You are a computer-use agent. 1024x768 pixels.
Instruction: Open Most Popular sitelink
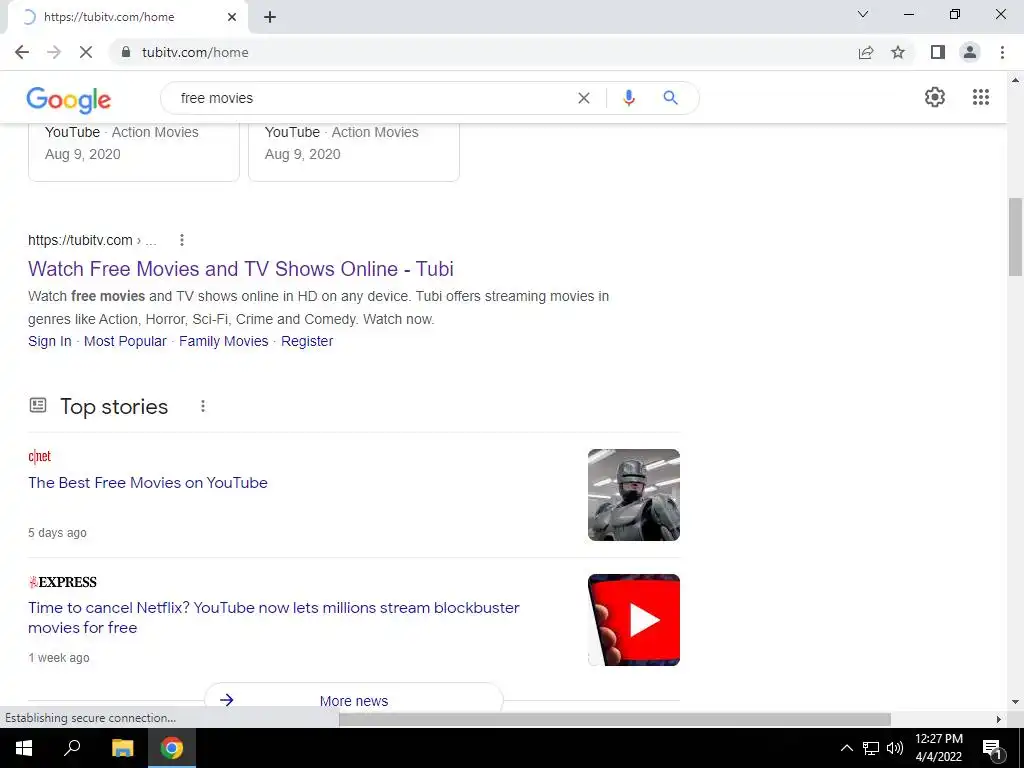(x=125, y=342)
